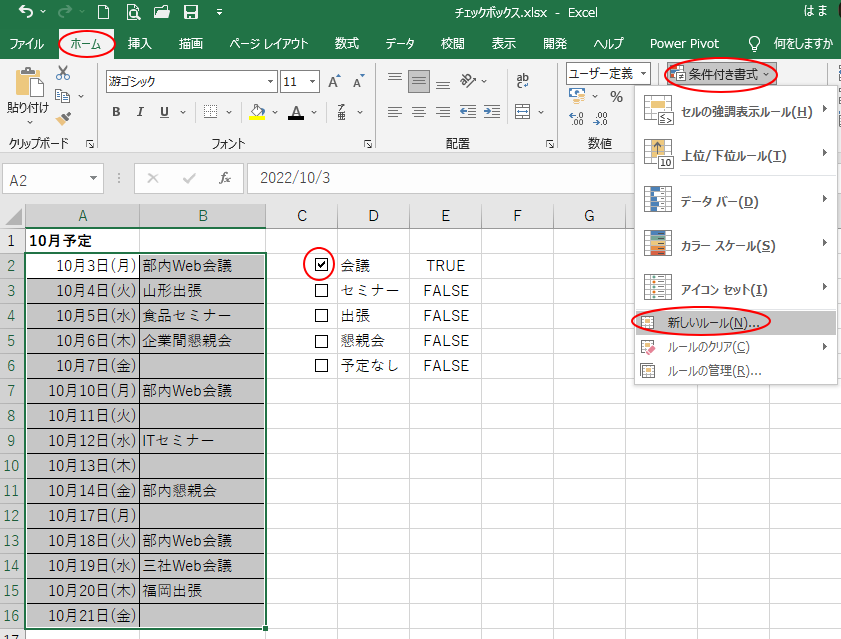The height and width of the screenshot is (639, 841).
Task: Click the insert function fx icon
Action: click(x=225, y=178)
